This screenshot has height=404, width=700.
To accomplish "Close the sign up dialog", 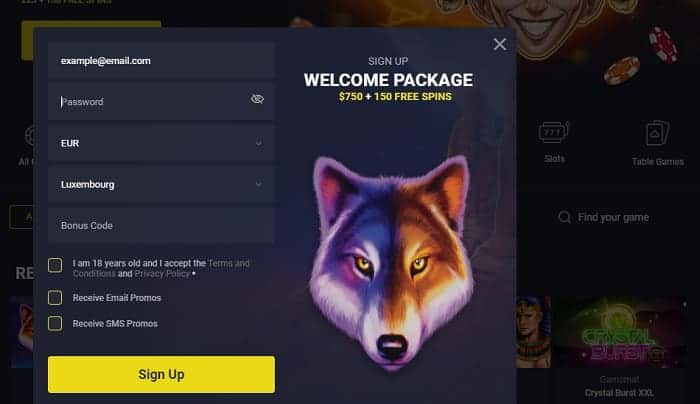I will [500, 44].
